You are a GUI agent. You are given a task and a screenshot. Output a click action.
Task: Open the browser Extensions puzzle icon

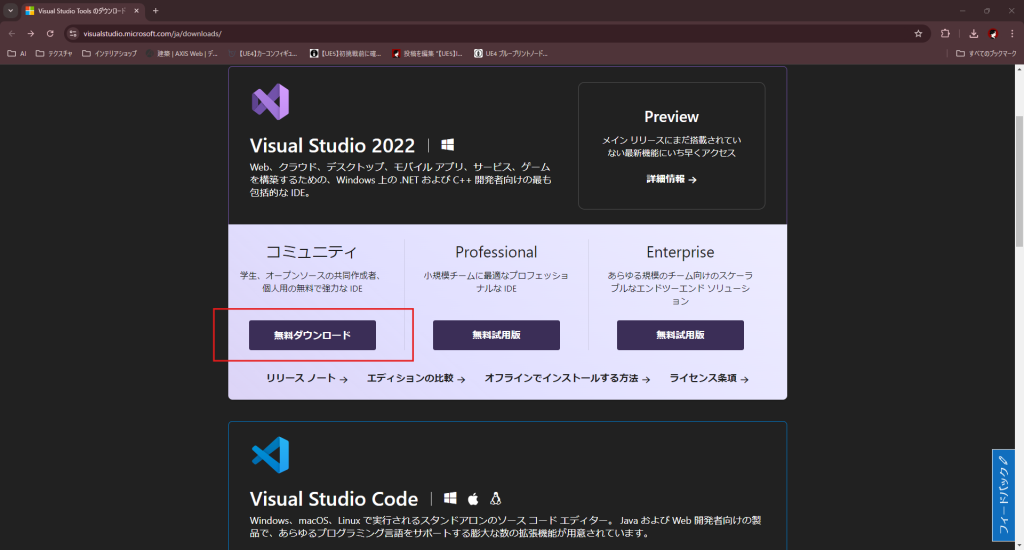tap(945, 33)
